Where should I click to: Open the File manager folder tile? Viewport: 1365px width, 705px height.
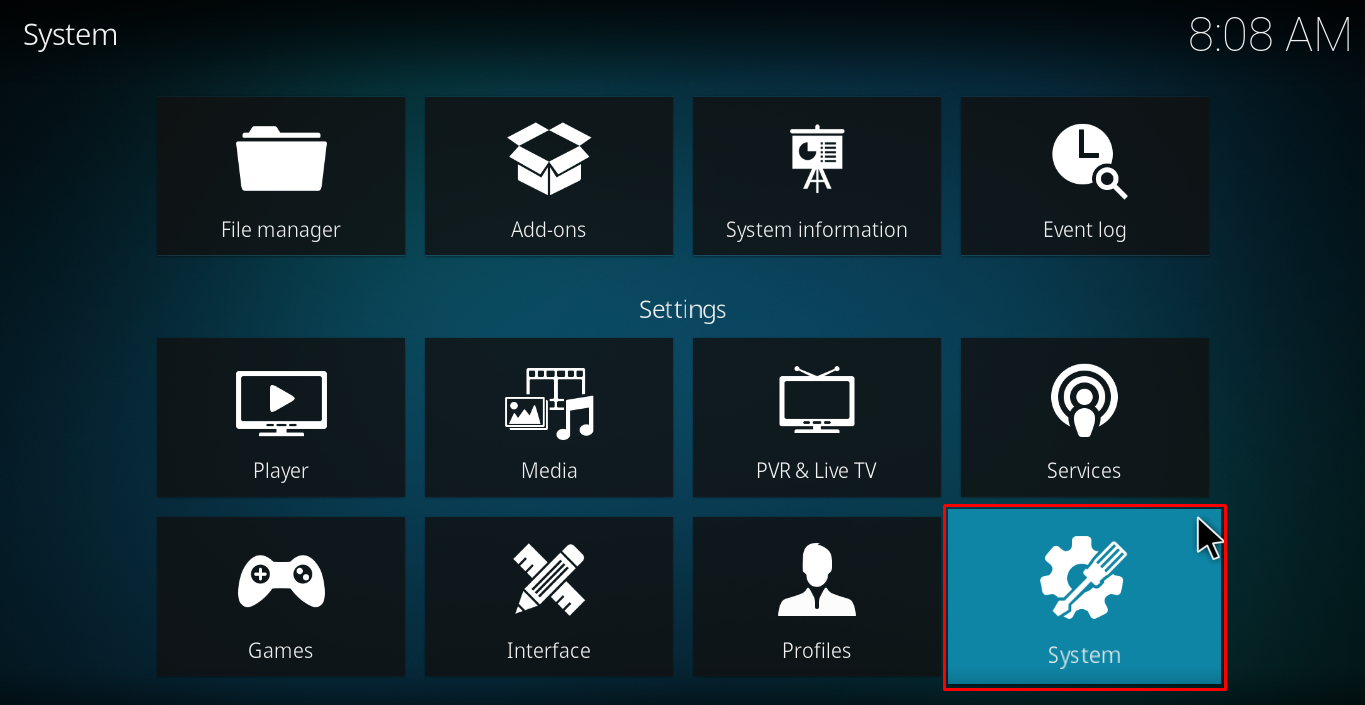click(281, 176)
